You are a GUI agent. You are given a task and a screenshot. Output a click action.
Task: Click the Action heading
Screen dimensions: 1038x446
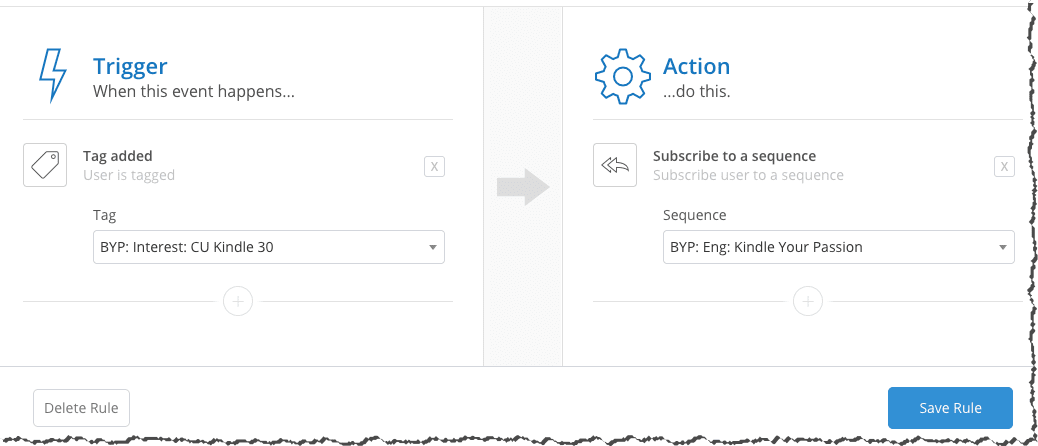[x=696, y=66]
